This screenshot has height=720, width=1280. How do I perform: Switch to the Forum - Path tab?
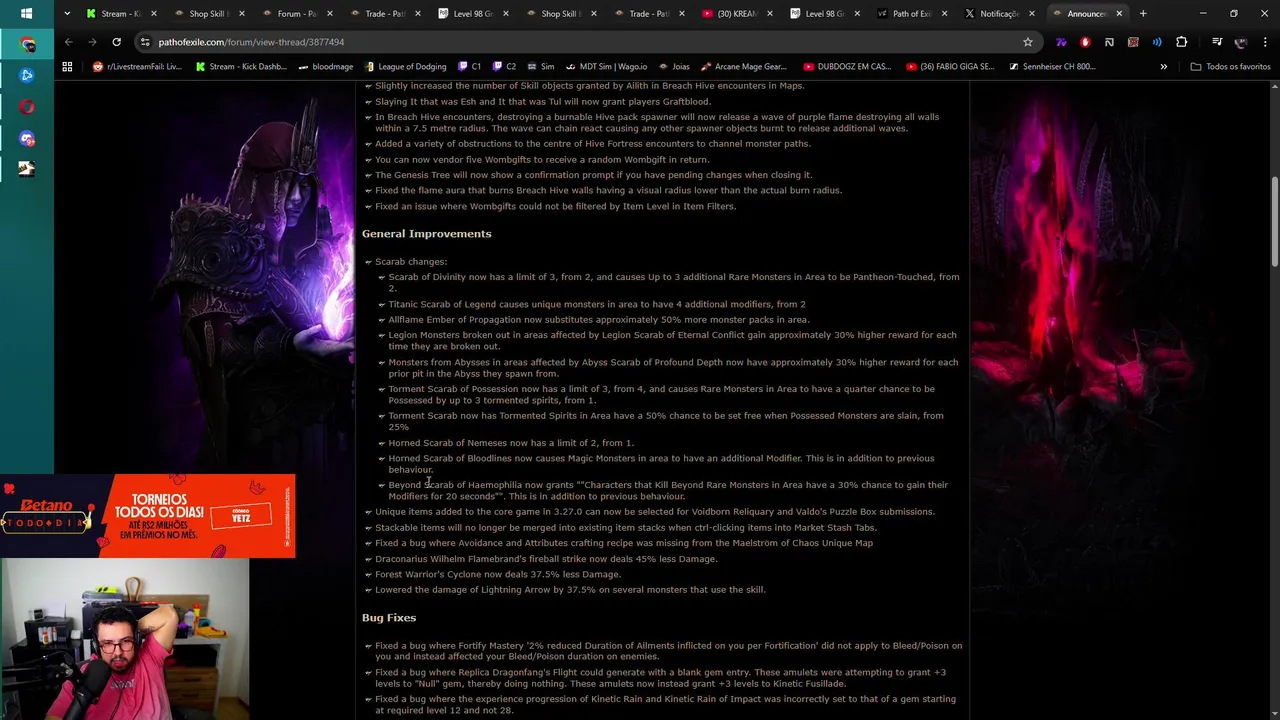296,13
